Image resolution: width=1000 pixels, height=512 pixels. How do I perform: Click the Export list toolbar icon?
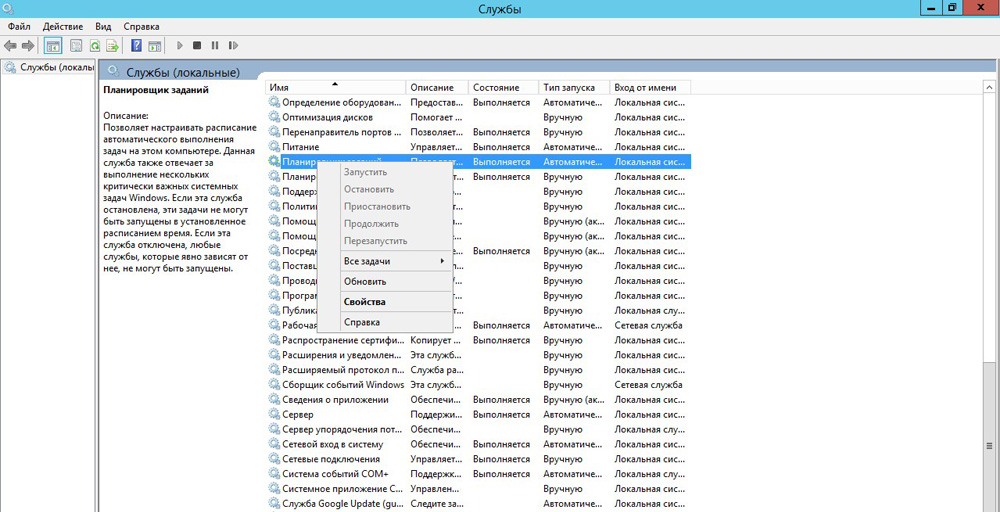113,46
